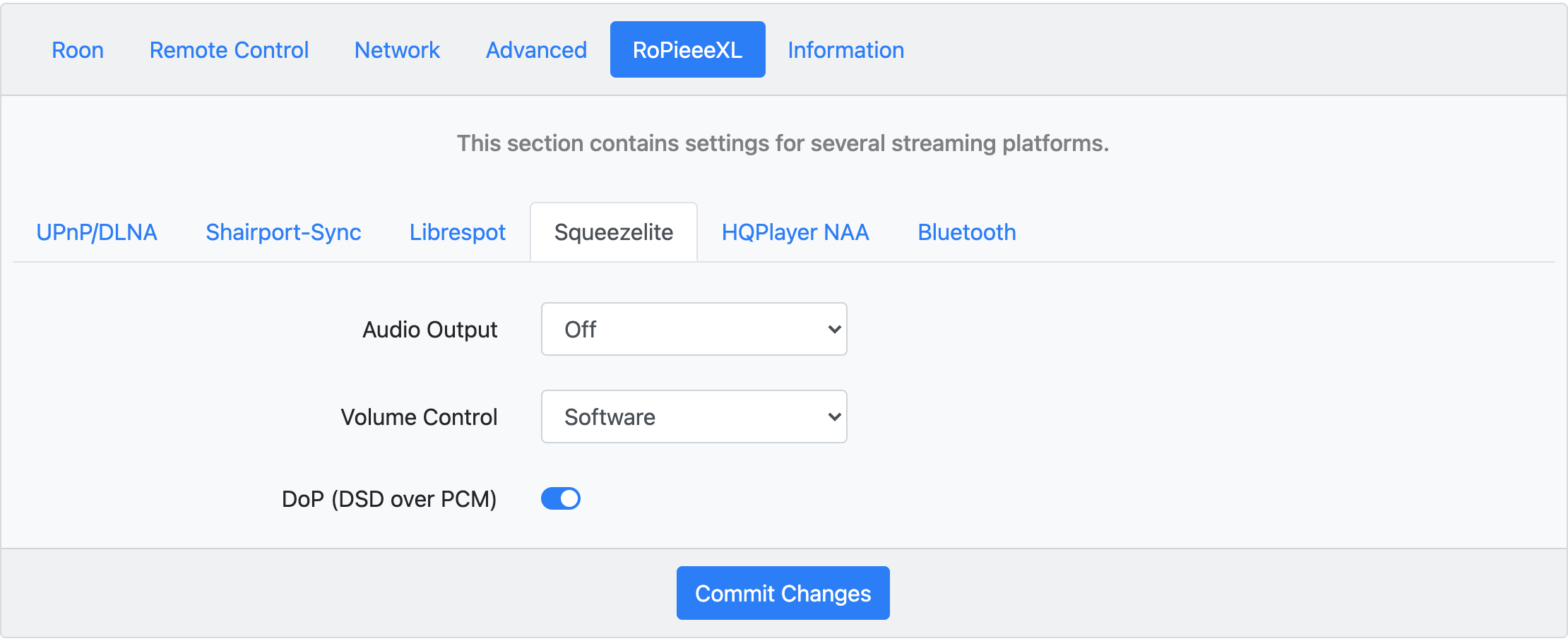
Task: Open the Volume Control dropdown
Action: click(x=694, y=417)
